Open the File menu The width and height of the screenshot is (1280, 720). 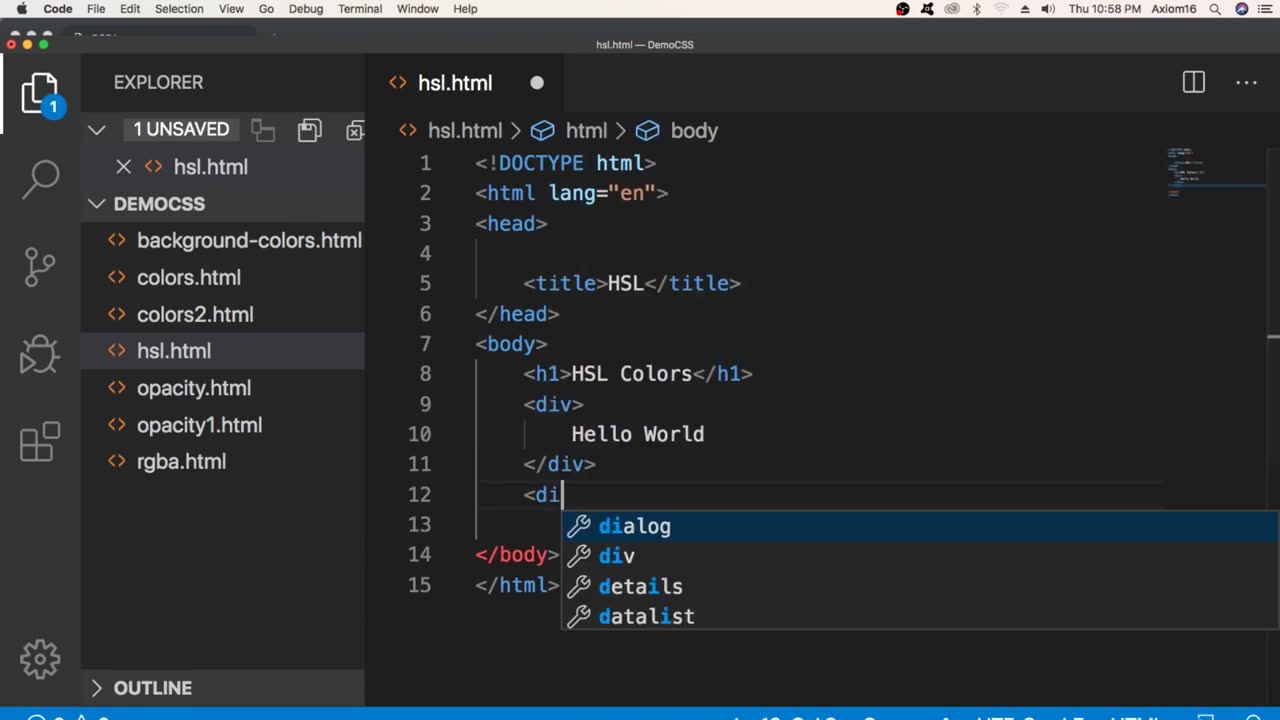[96, 9]
